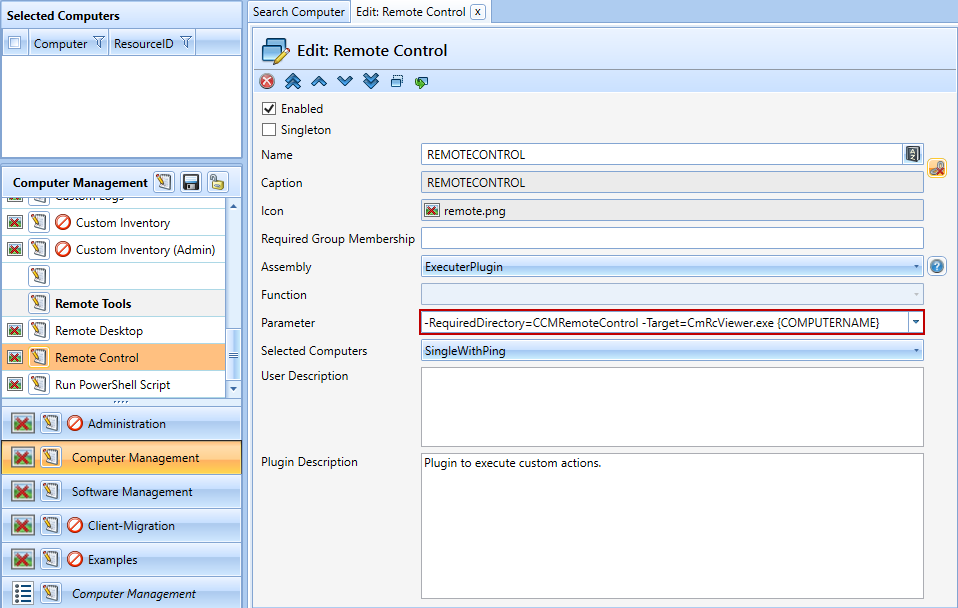Open the Selected Computers SingleWithPing dropdown
The height and width of the screenshot is (608, 958).
[672, 351]
